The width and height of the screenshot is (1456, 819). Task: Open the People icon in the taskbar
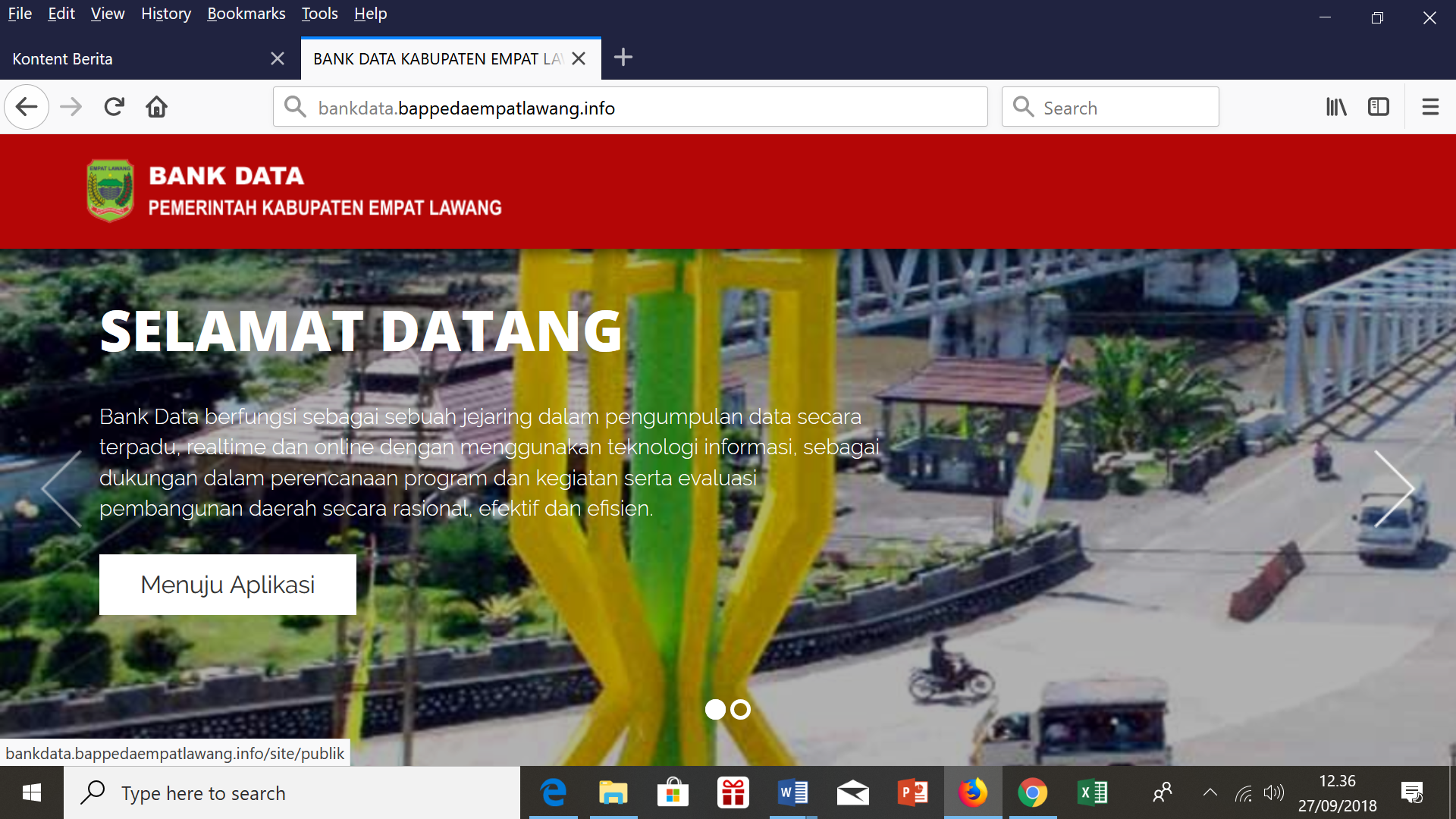[1162, 793]
